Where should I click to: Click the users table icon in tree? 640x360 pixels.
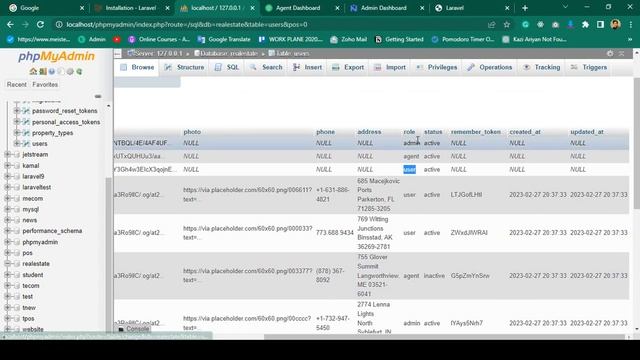coord(26,144)
